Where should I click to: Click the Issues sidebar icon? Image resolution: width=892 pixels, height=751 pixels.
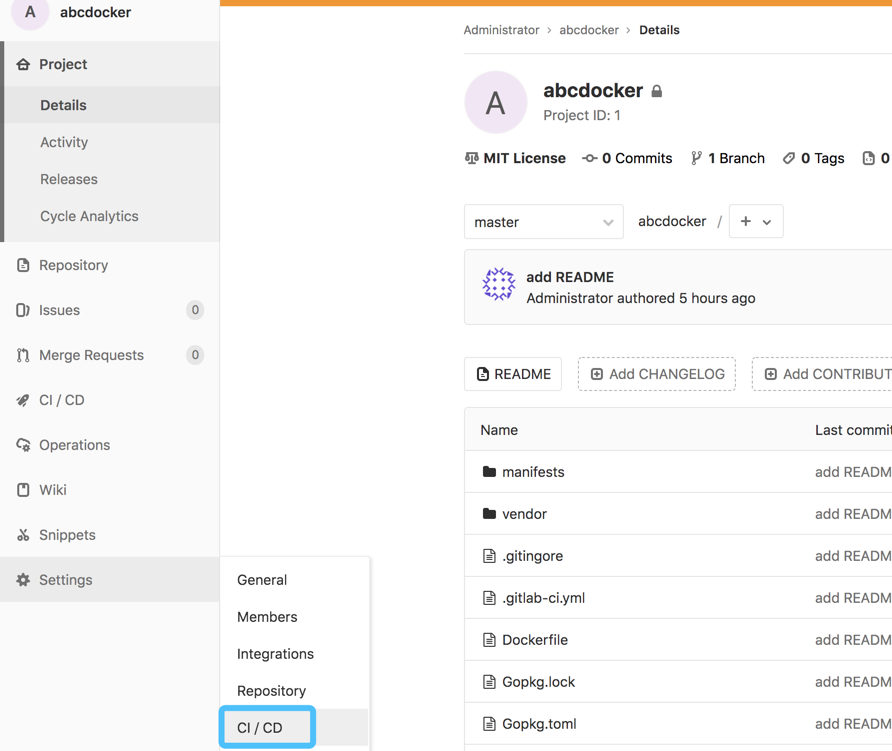[23, 310]
